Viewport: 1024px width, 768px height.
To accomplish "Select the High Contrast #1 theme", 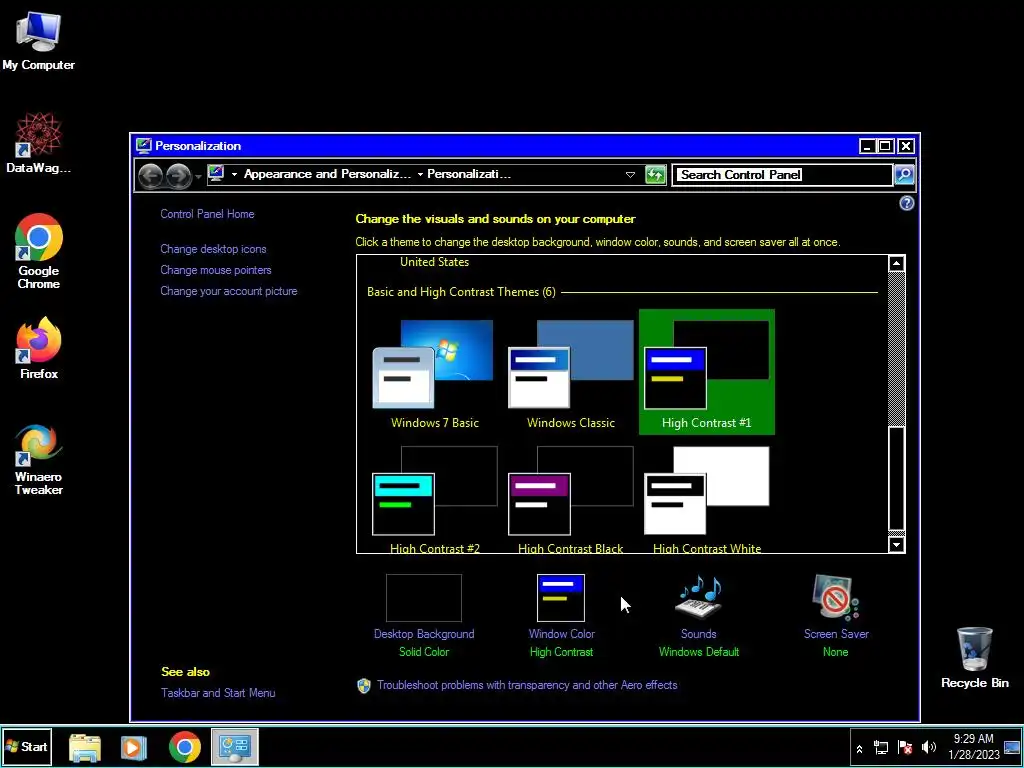I will pyautogui.click(x=707, y=372).
